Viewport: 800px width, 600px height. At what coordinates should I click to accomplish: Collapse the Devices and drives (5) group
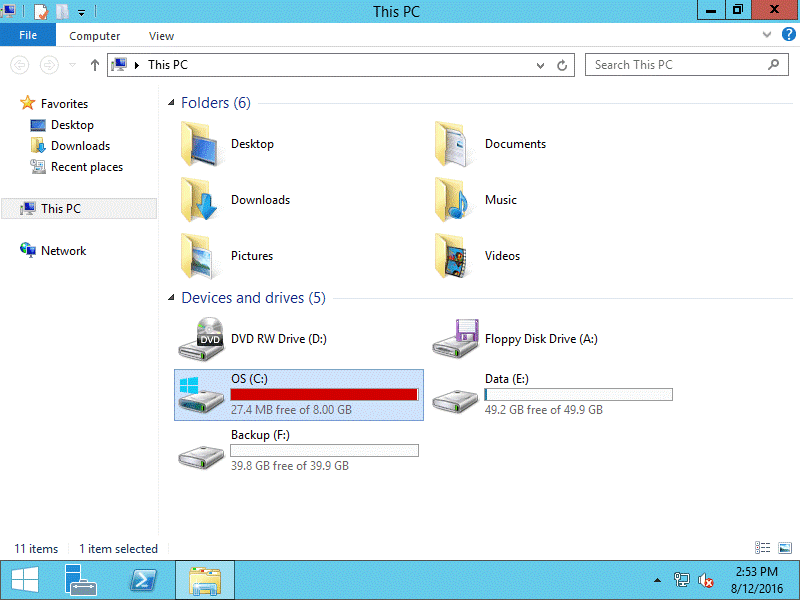pos(172,298)
